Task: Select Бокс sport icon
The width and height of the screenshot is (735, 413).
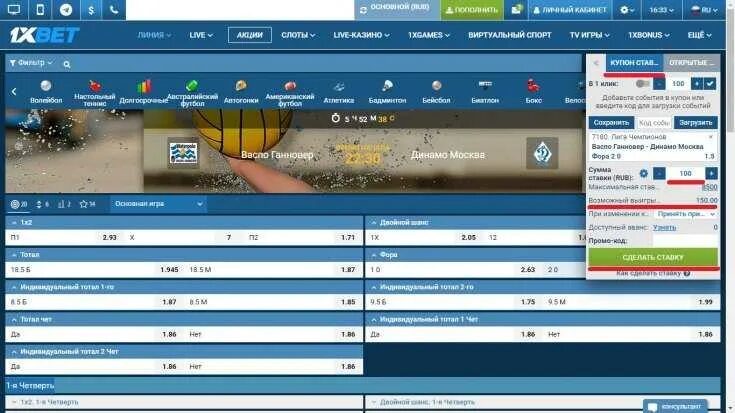Action: [533, 91]
